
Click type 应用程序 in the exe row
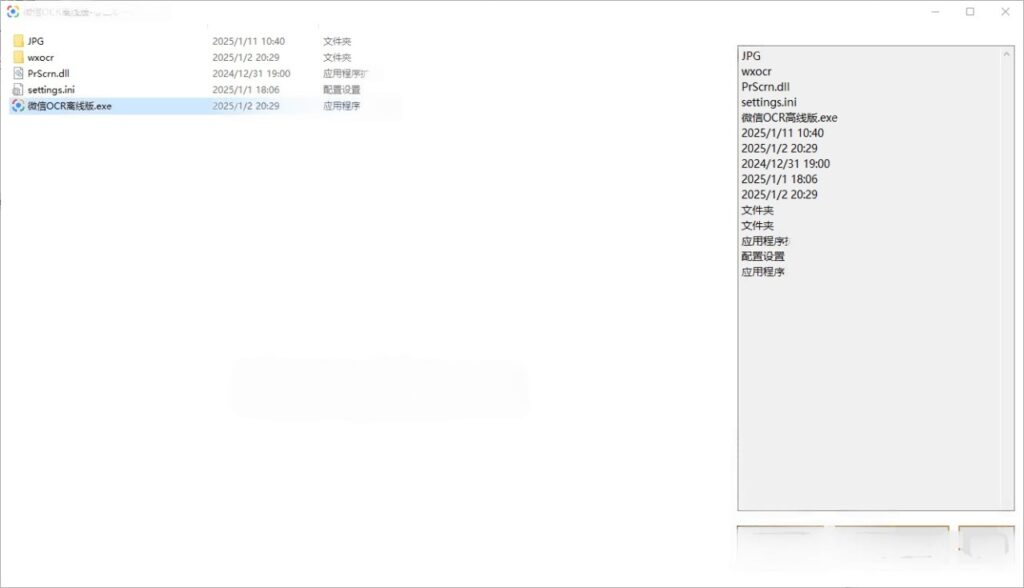342,106
